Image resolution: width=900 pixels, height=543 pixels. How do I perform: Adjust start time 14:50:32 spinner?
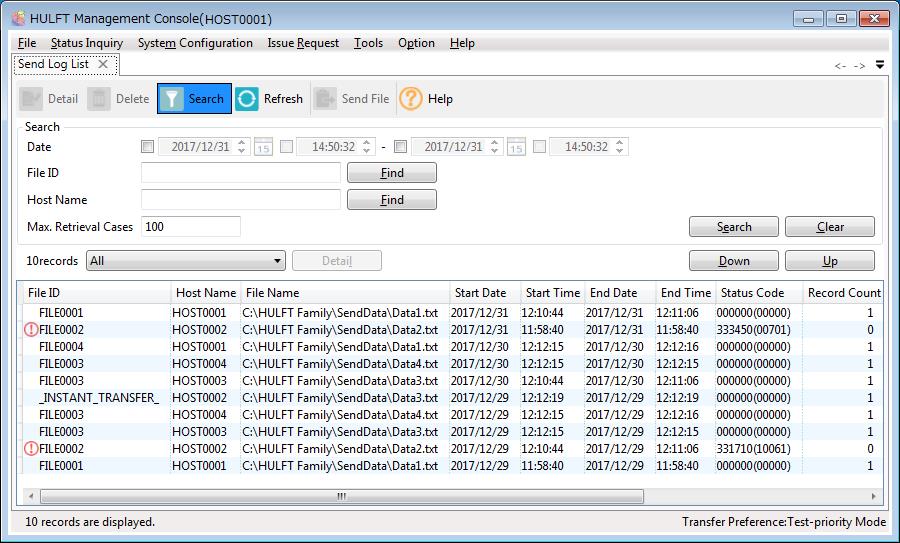pyautogui.click(x=367, y=146)
